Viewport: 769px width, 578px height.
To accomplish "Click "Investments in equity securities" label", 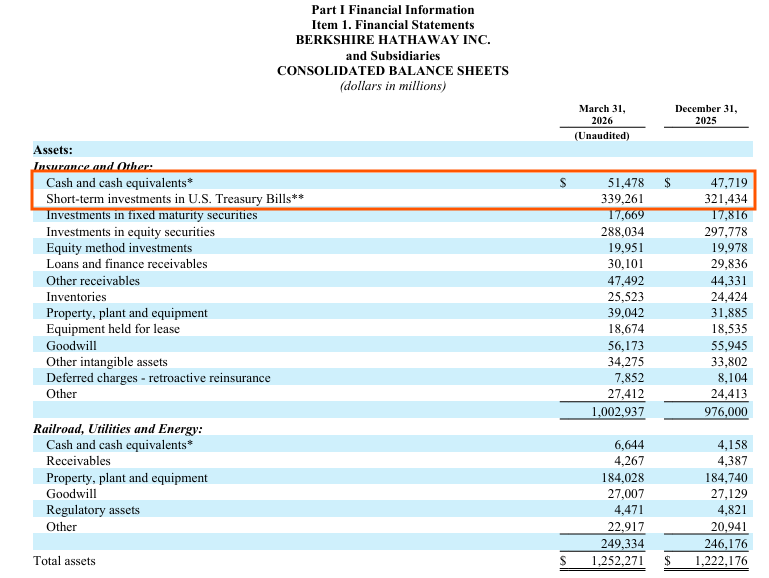I will (130, 231).
